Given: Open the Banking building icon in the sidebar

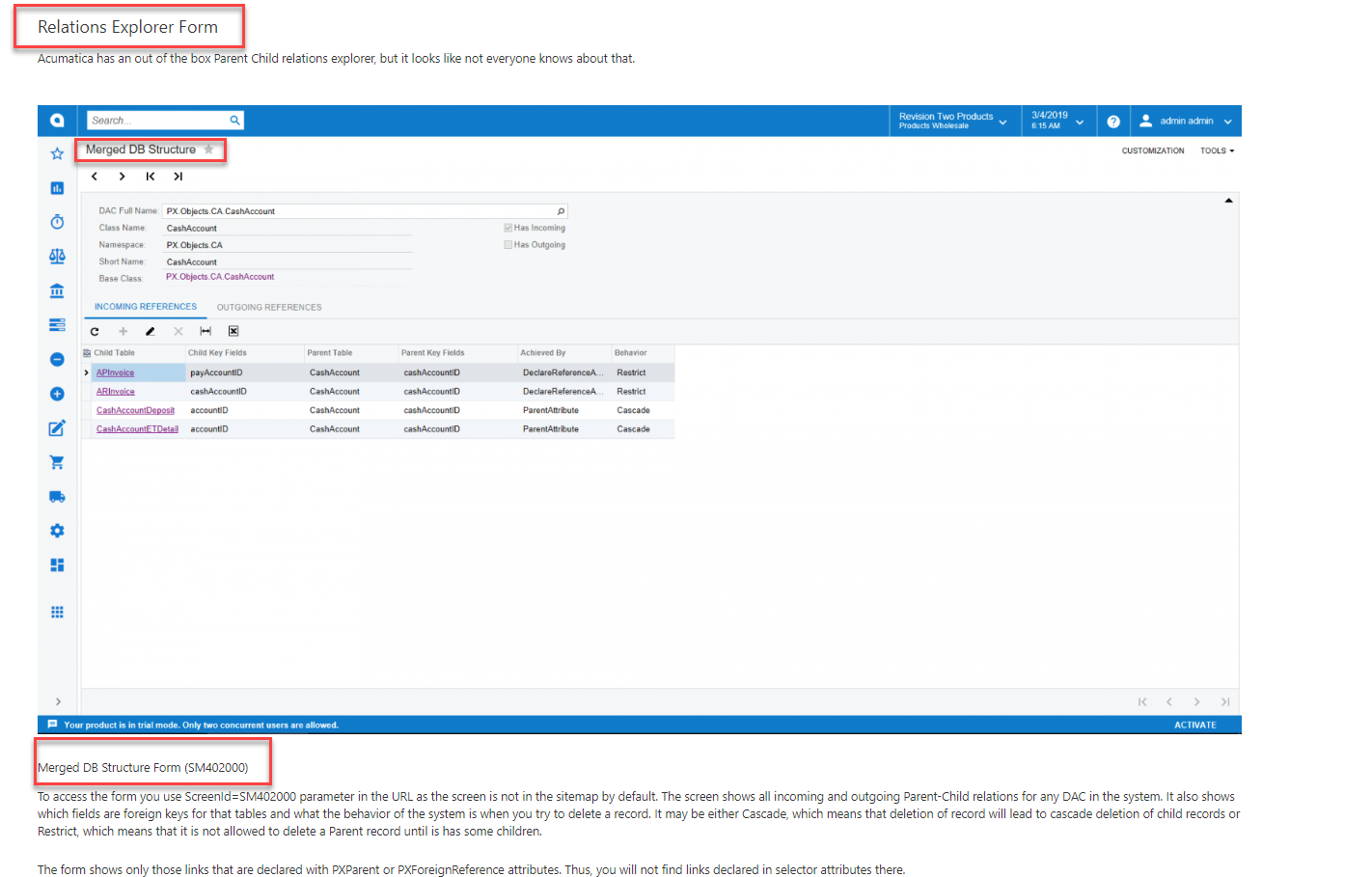Looking at the screenshot, I should click(57, 290).
